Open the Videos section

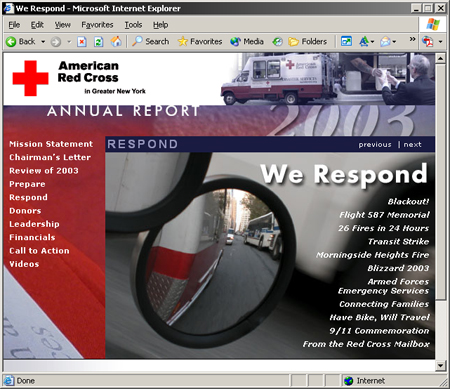24,264
